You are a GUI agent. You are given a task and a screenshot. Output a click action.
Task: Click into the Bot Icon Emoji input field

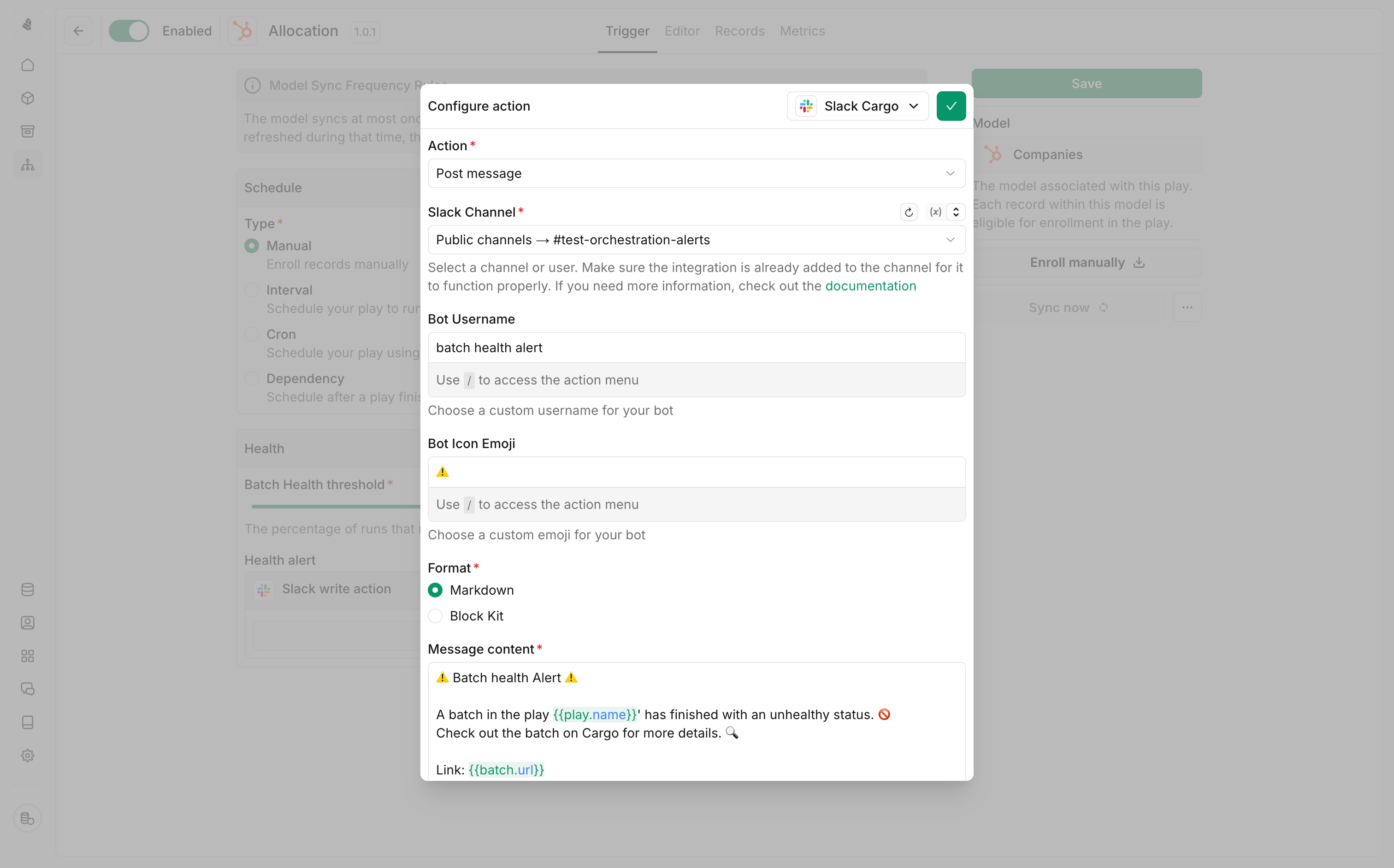coord(697,472)
